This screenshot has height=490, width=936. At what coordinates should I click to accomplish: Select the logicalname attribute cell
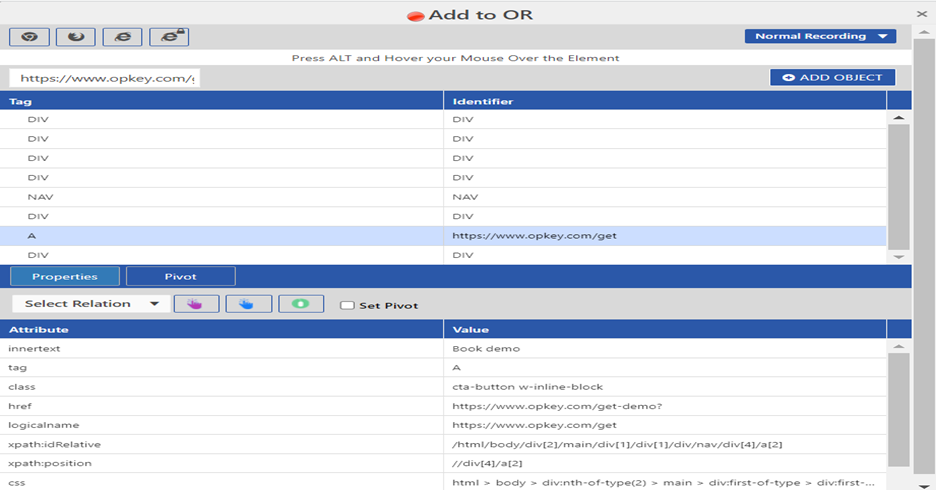click(221, 425)
